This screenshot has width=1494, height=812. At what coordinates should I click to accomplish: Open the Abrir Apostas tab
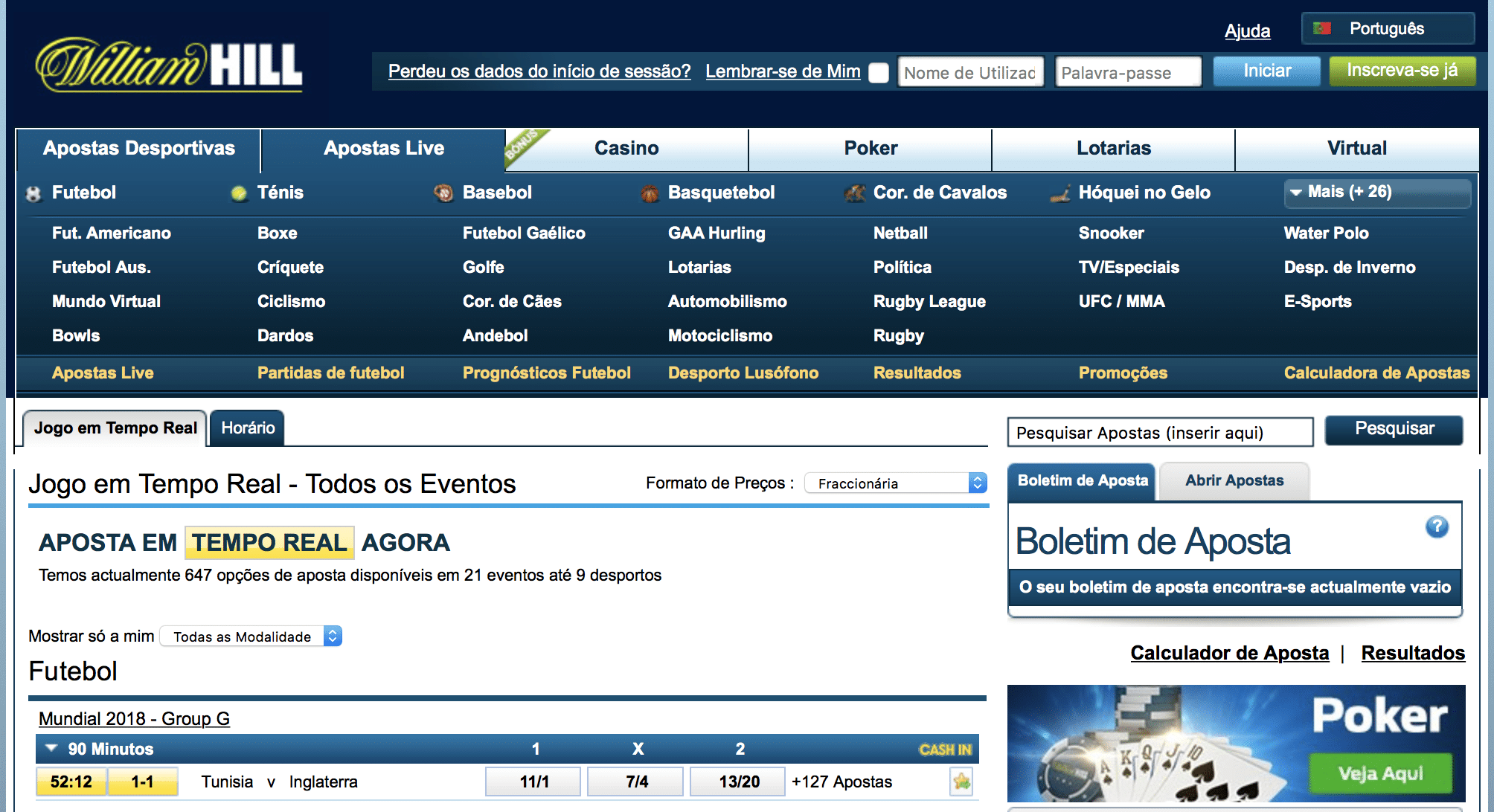1234,481
